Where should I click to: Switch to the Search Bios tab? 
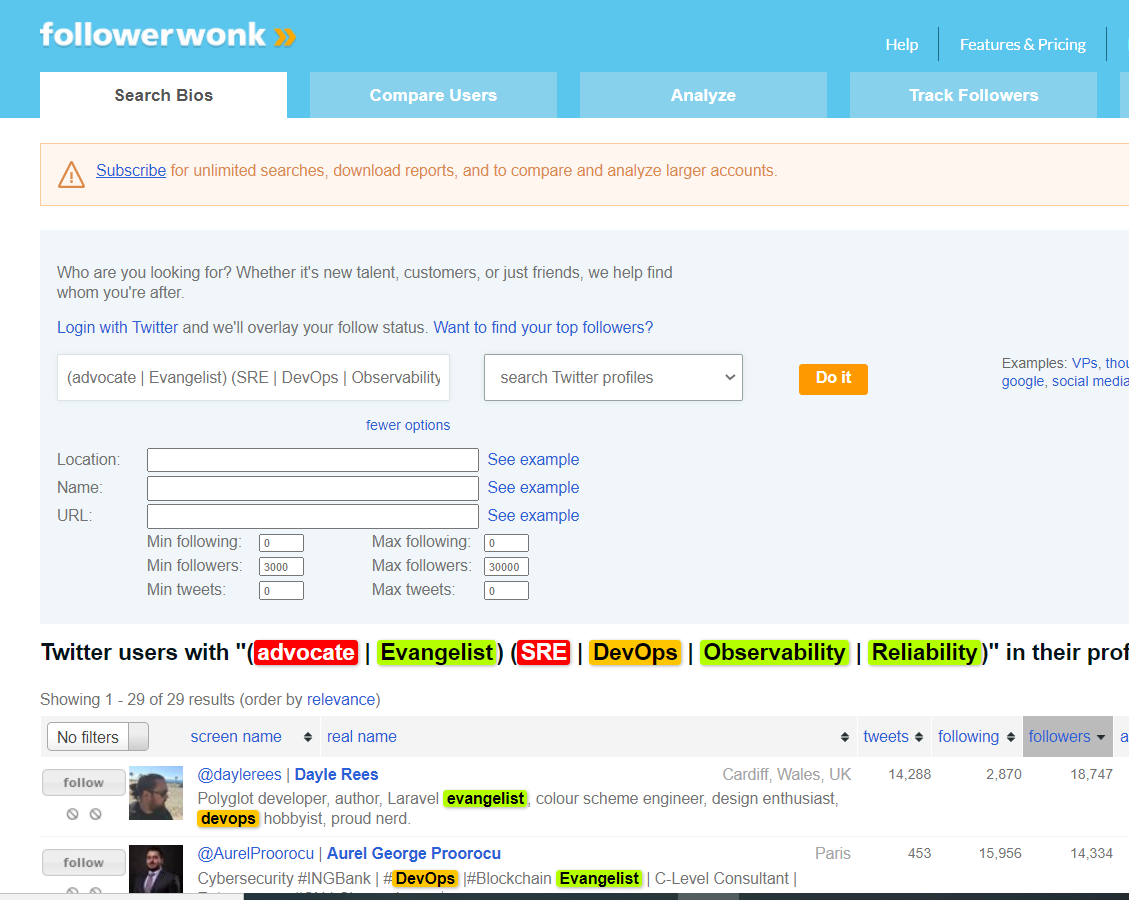tap(163, 95)
